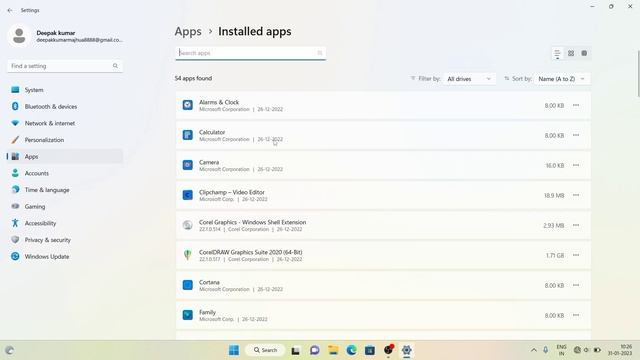The image size is (640, 360).
Task: Click the "54 apps found" text
Action: [193, 78]
